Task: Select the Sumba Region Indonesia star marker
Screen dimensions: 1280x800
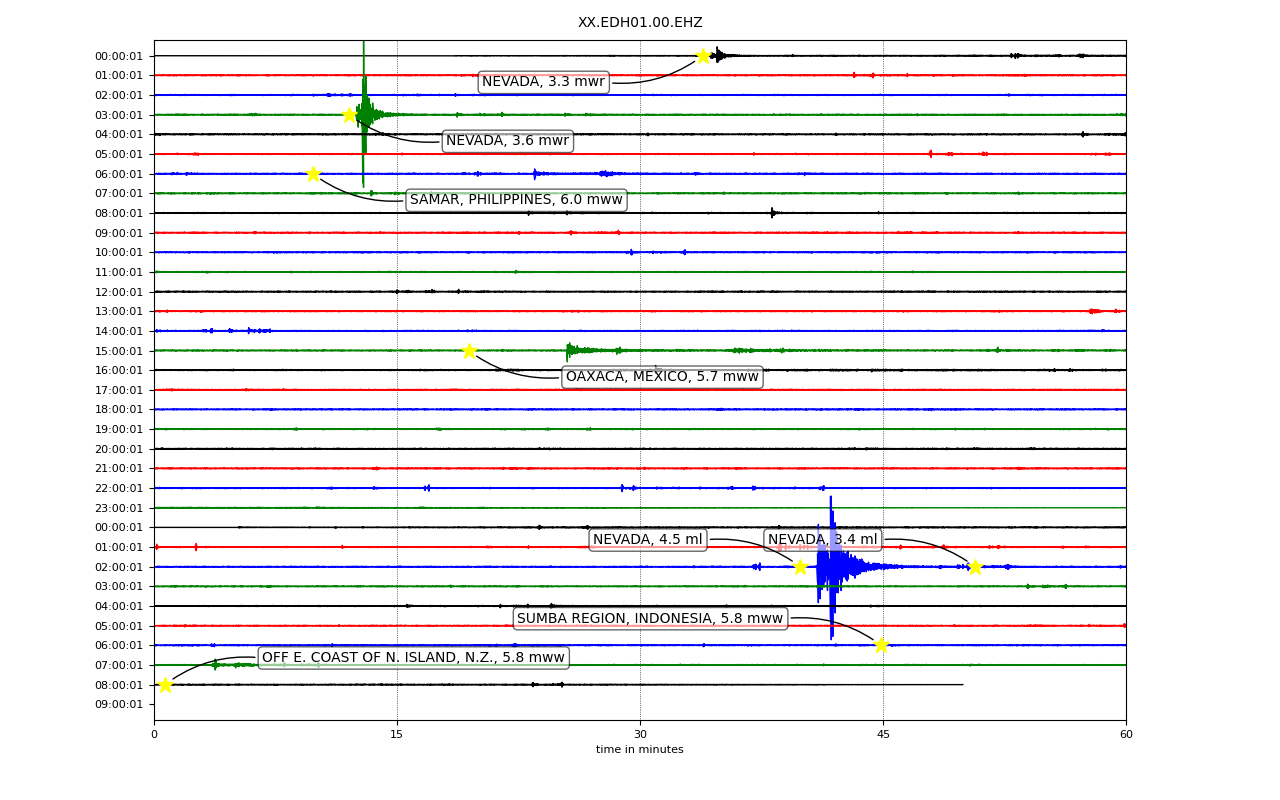Action: [881, 645]
